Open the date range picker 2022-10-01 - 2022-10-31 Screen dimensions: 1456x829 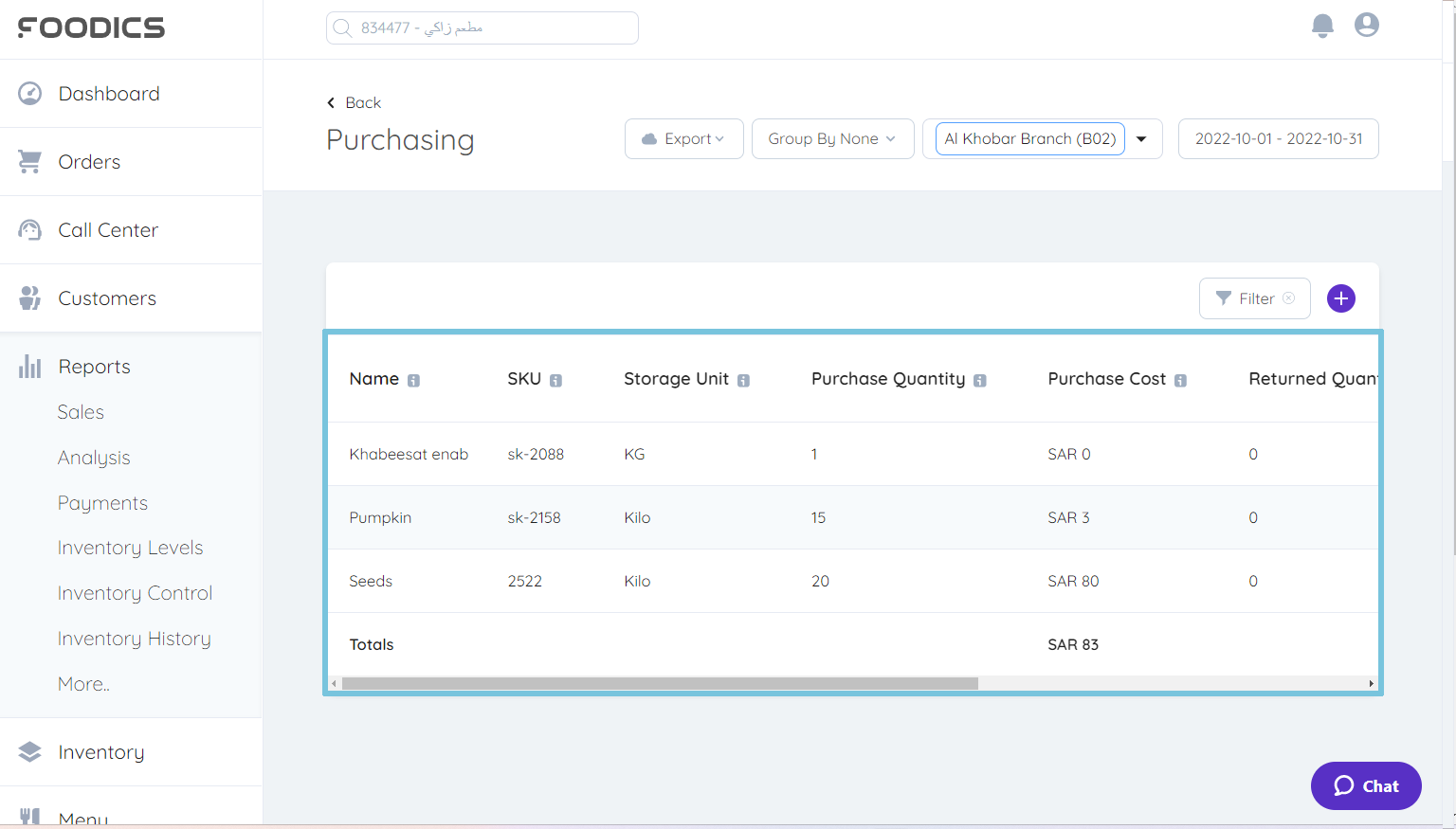coord(1278,138)
